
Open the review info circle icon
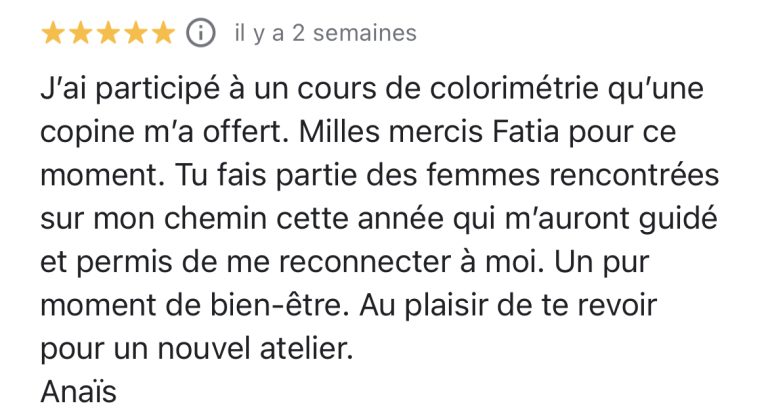point(200,33)
